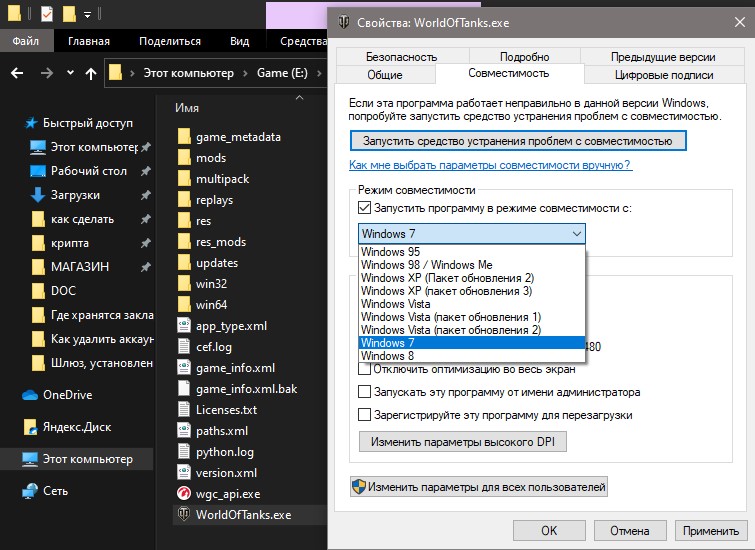The width and height of the screenshot is (755, 550).
Task: Switch to the Безопасность tab
Action: point(402,57)
